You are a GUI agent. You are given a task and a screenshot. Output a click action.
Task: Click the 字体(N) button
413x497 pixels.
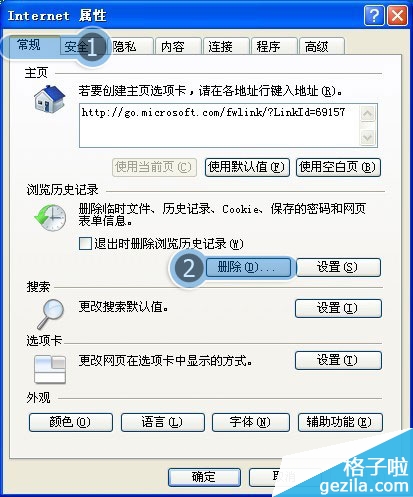point(251,422)
